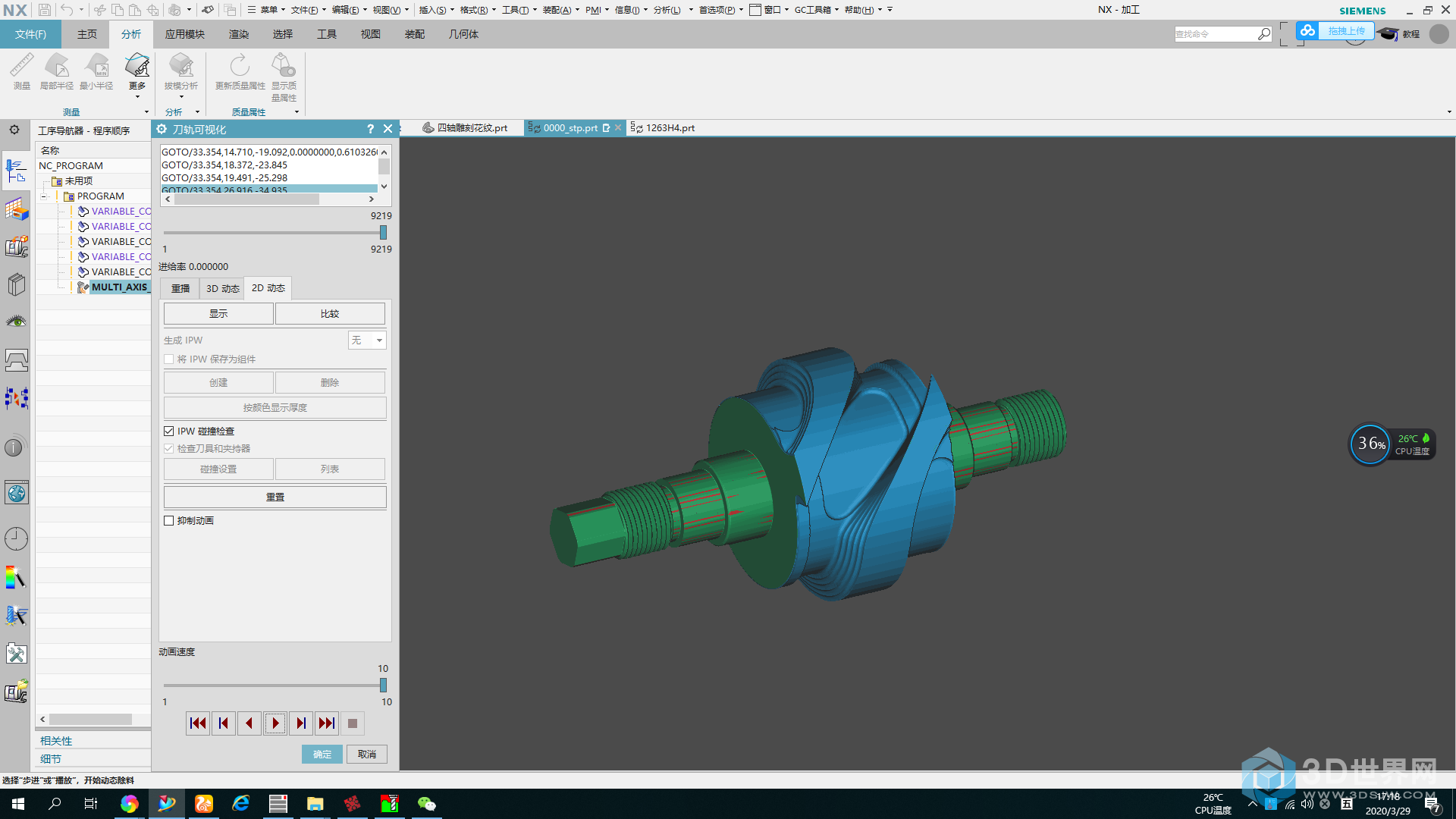Open the 菜单 dropdown in top bar
Viewport: 1456px width, 819px height.
(266, 10)
